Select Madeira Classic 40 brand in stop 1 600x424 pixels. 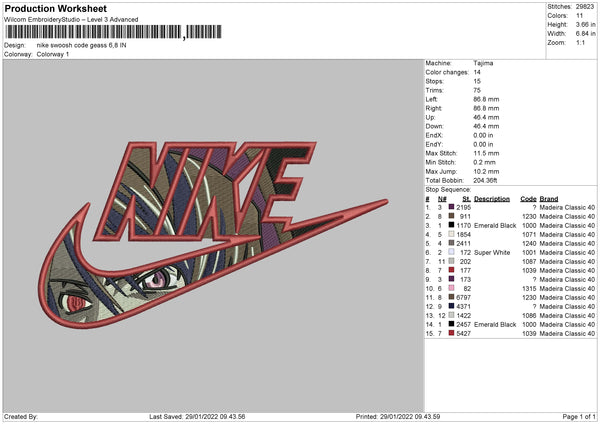click(x=567, y=207)
